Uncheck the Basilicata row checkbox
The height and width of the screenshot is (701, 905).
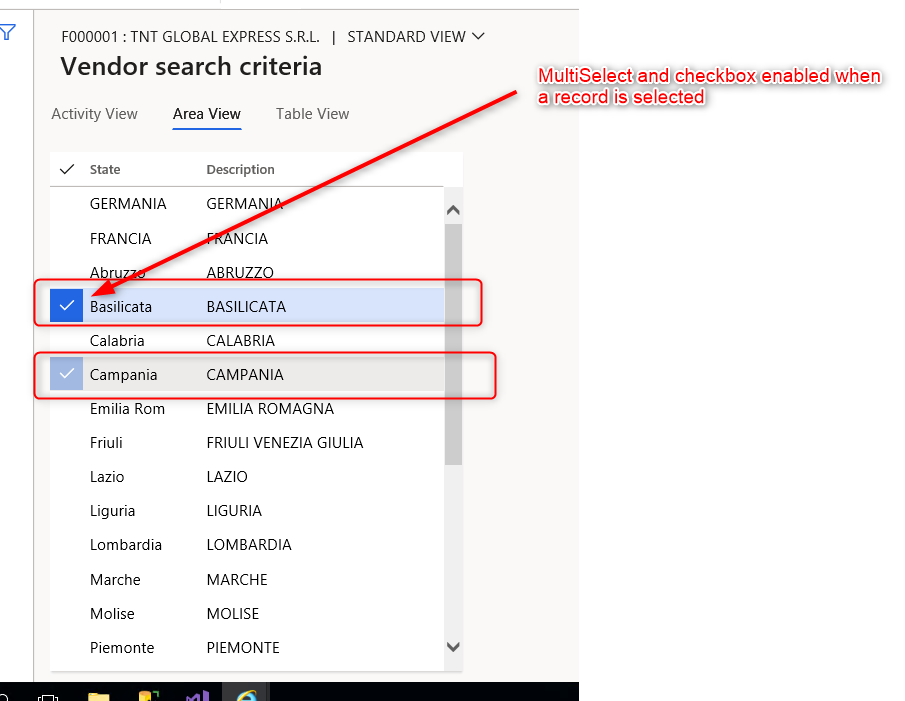click(x=65, y=305)
